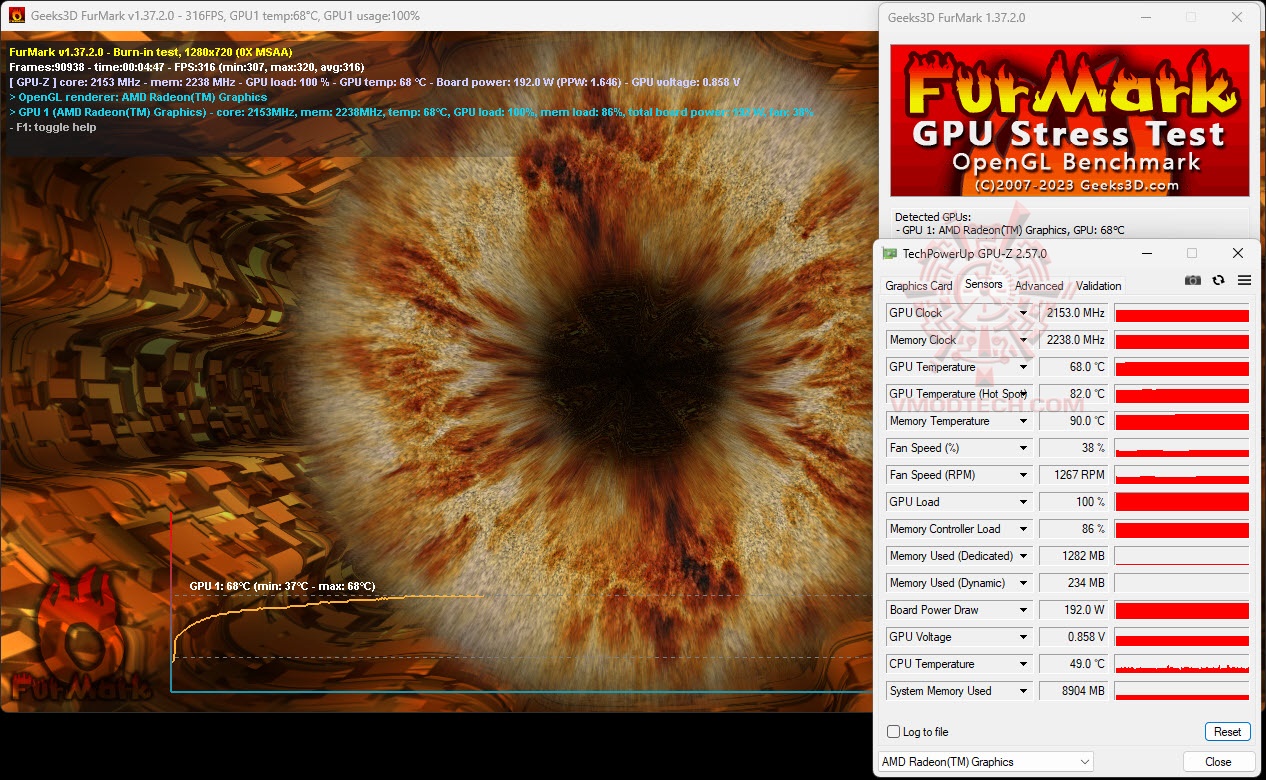
Task: Click the Fan Speed 38 % value
Action: 1073,448
